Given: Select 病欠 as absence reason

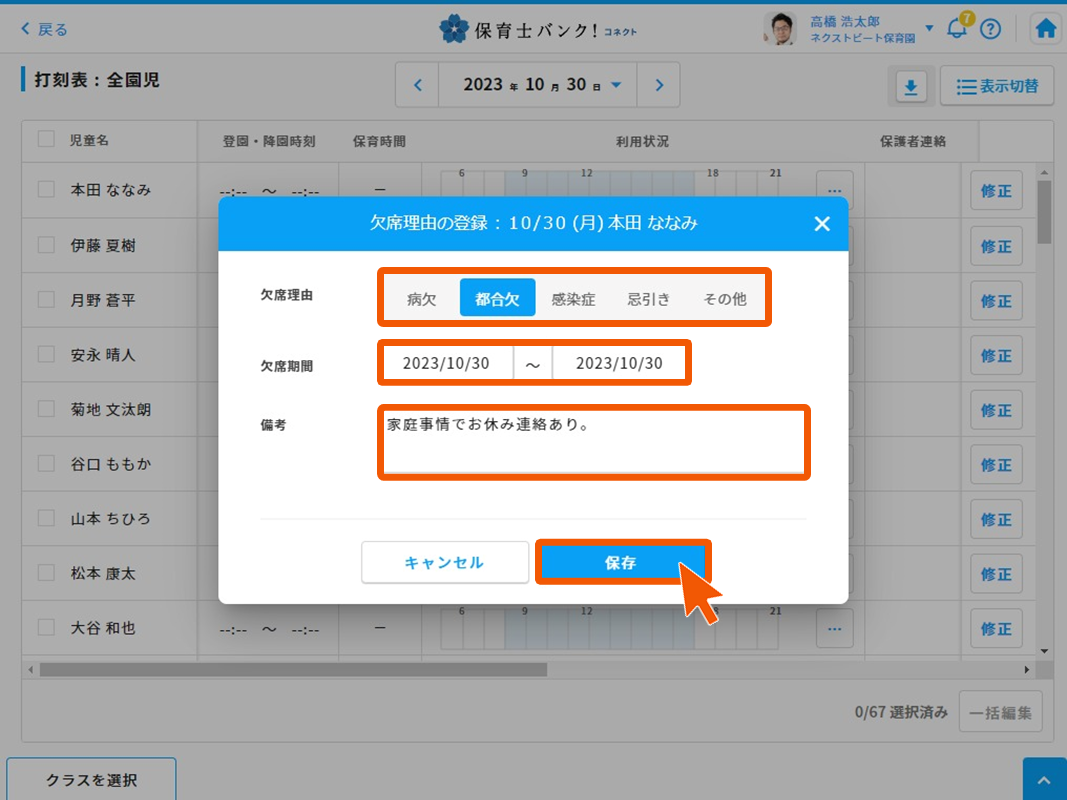Looking at the screenshot, I should tap(422, 298).
